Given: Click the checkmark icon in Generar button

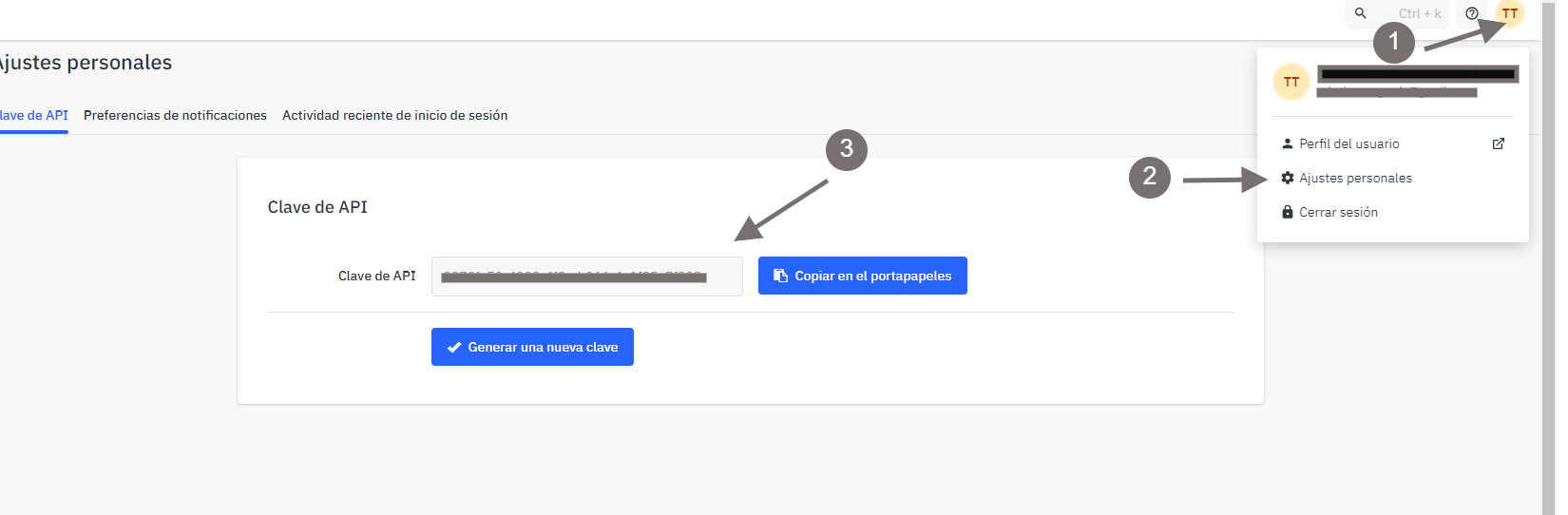Looking at the screenshot, I should coord(454,348).
